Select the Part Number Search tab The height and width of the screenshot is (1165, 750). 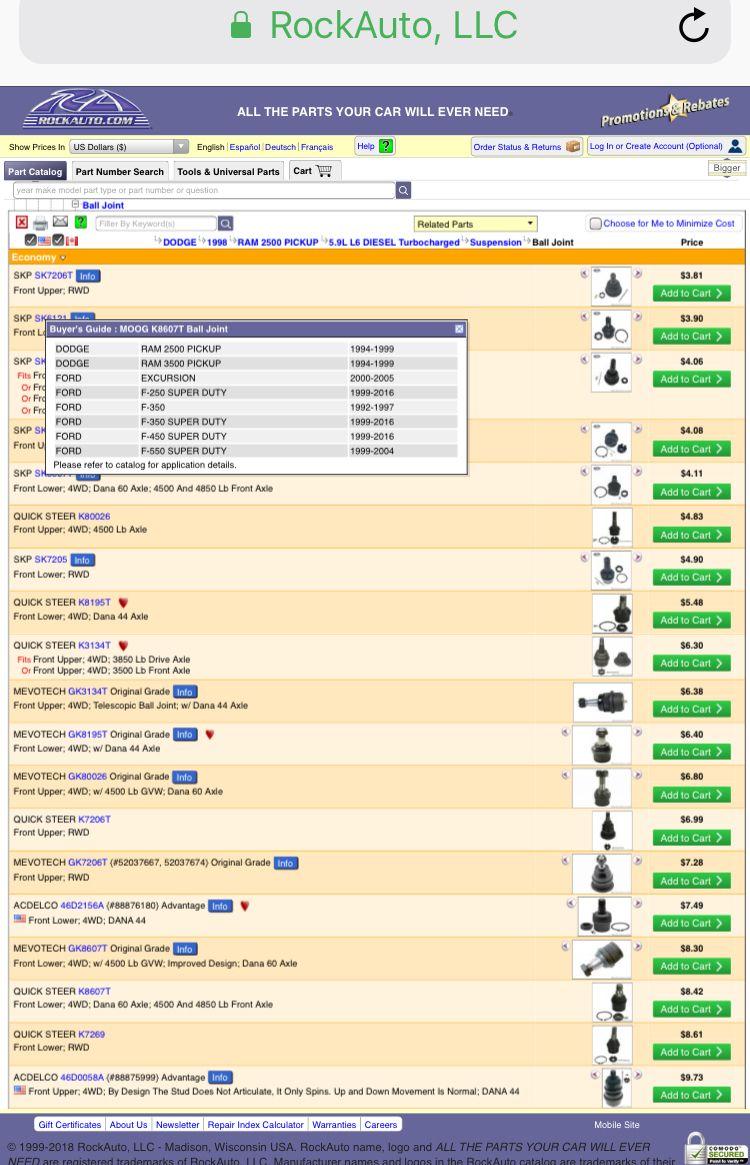(x=120, y=172)
